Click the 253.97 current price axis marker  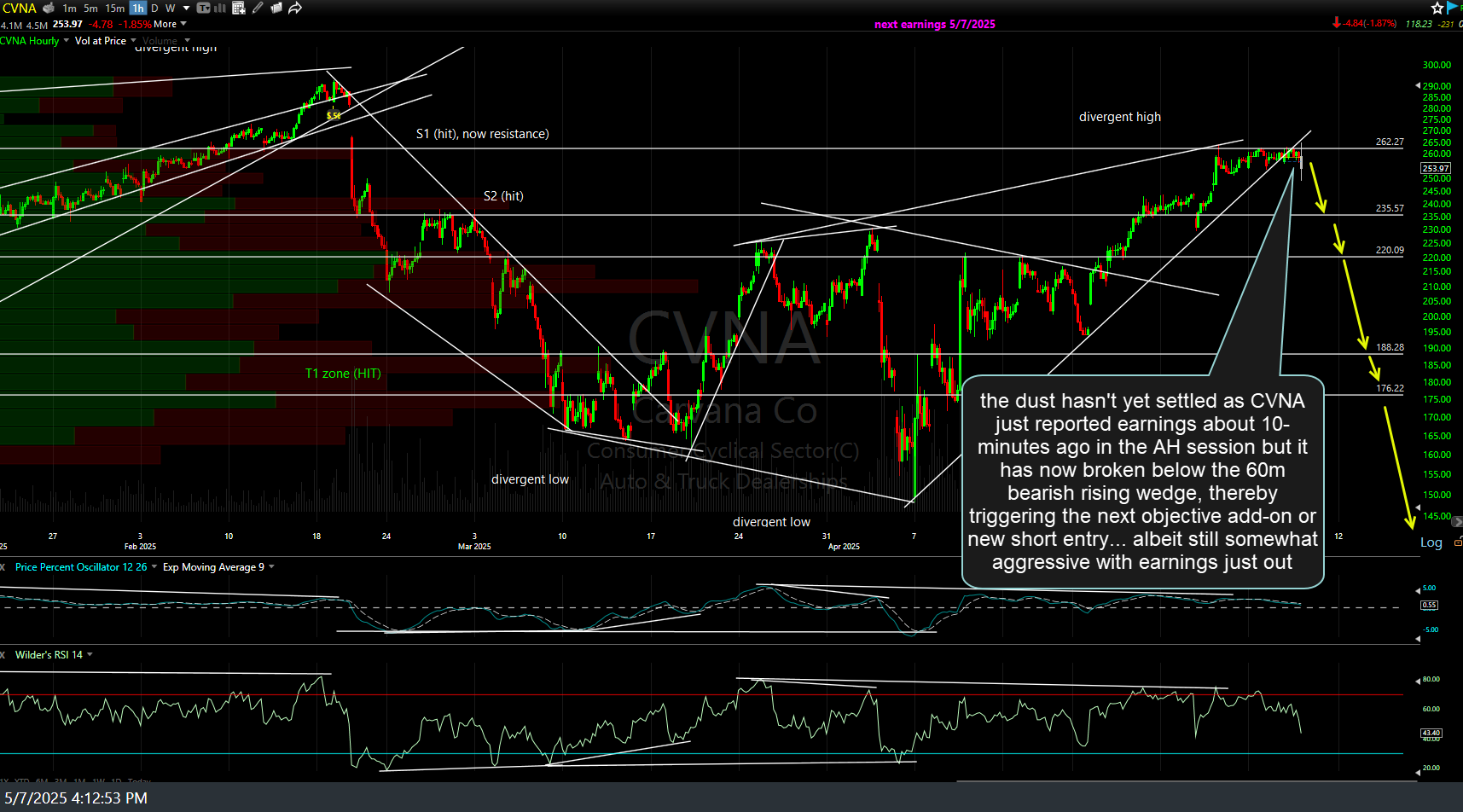1435,168
